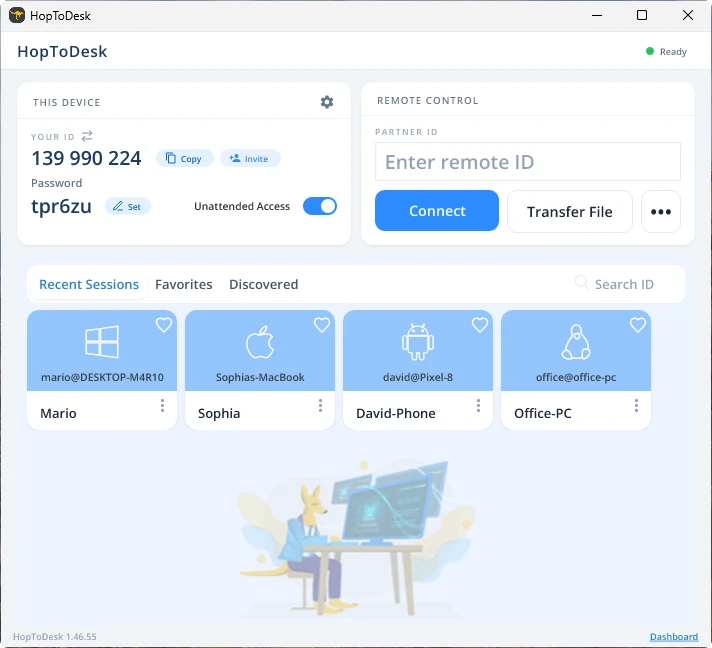Click the Ready status indicator
The height and width of the screenshot is (648, 712).
(x=666, y=51)
